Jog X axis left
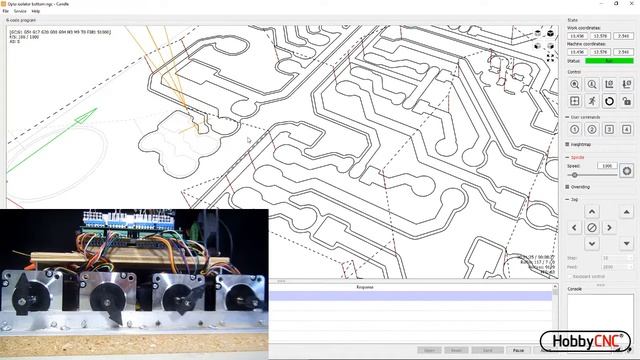 574,228
